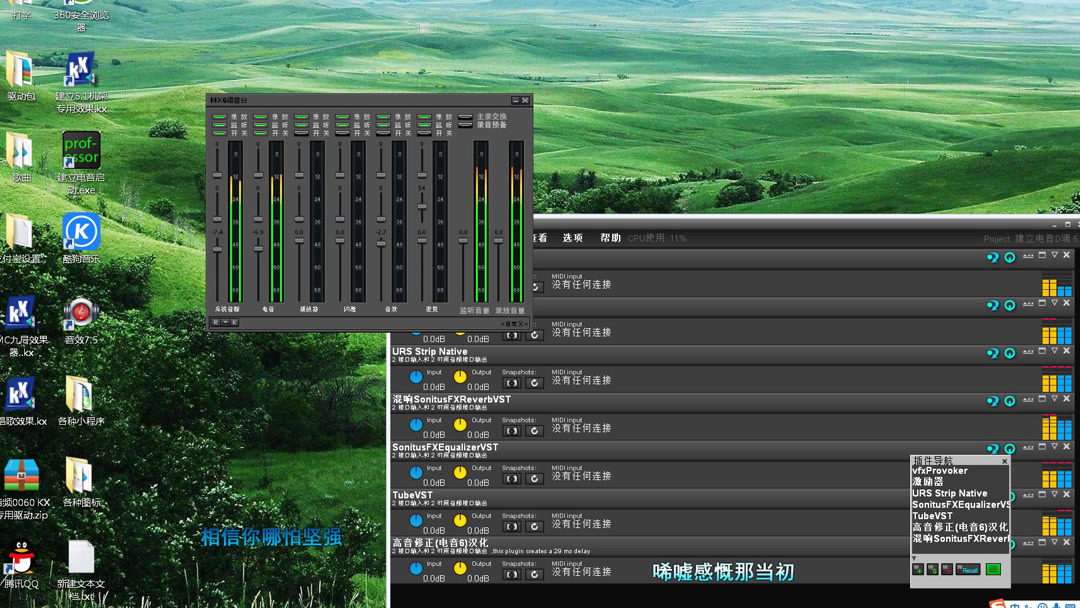1080x608 pixels.
Task: Click the green power icon on 混响SonitusFXReverbVST rack
Action: coord(1010,400)
